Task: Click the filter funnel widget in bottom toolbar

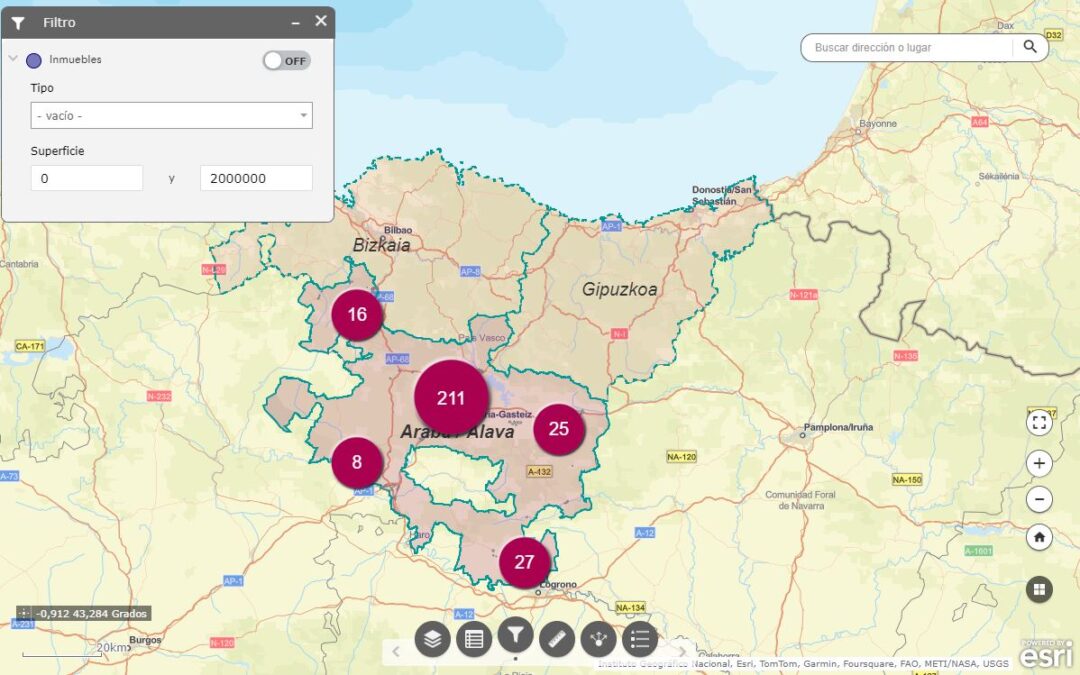Action: [x=515, y=634]
